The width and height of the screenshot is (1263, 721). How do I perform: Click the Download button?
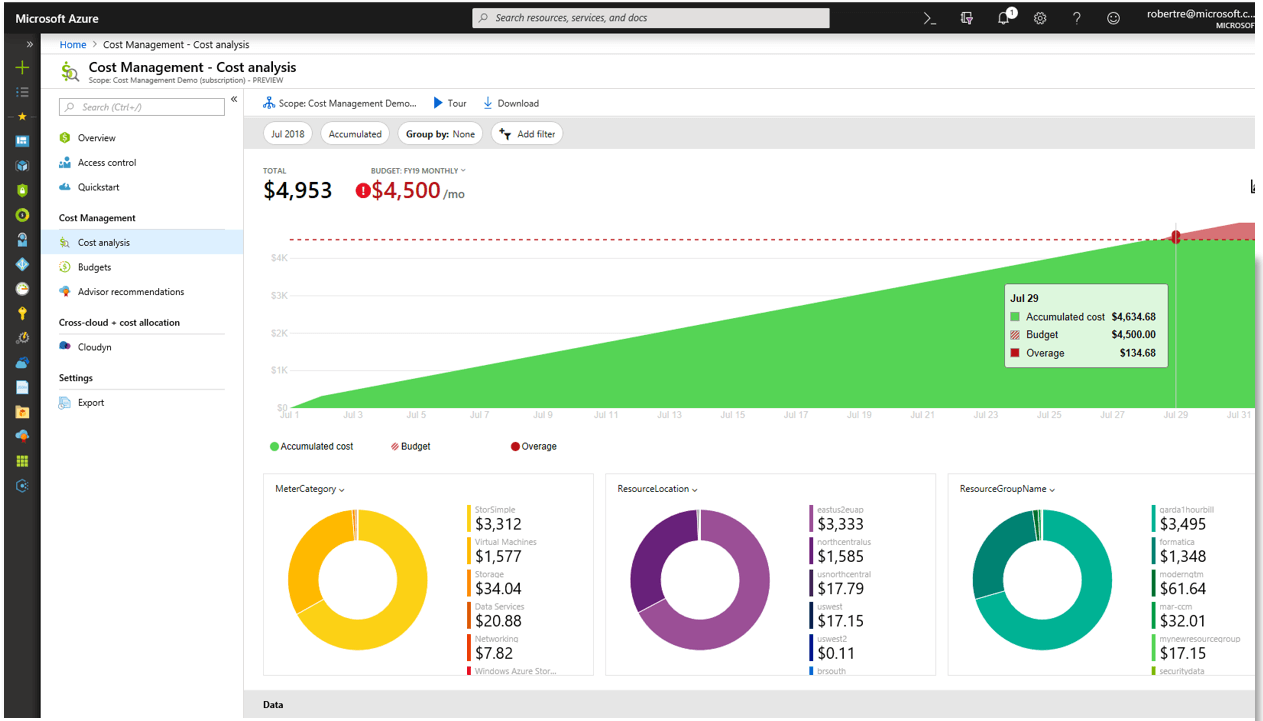coord(511,103)
